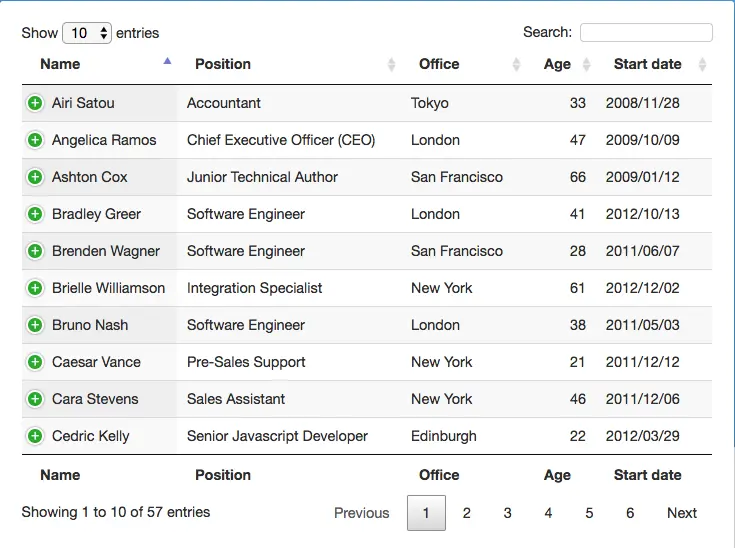Expand Airi Satou row details
Viewport: 735px width, 548px height.
pos(35,103)
